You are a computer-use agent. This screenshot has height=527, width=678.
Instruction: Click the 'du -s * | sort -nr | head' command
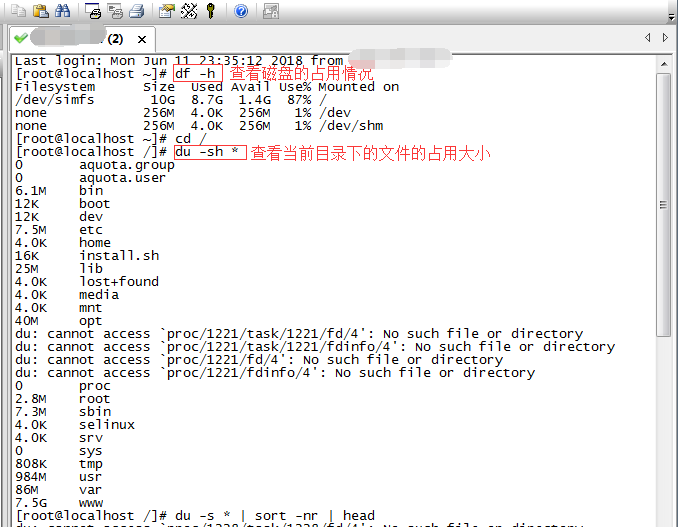click(x=275, y=516)
